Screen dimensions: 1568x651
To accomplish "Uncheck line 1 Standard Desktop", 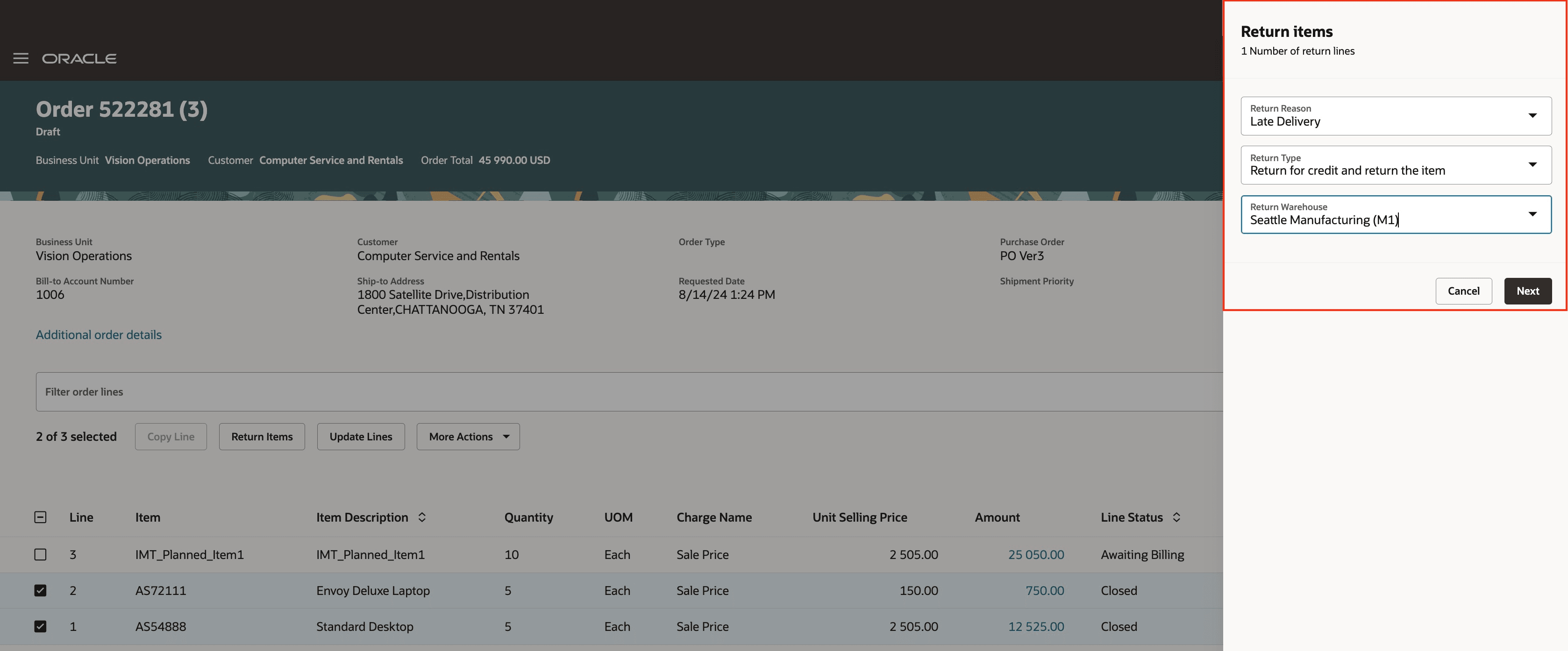I will tap(40, 626).
